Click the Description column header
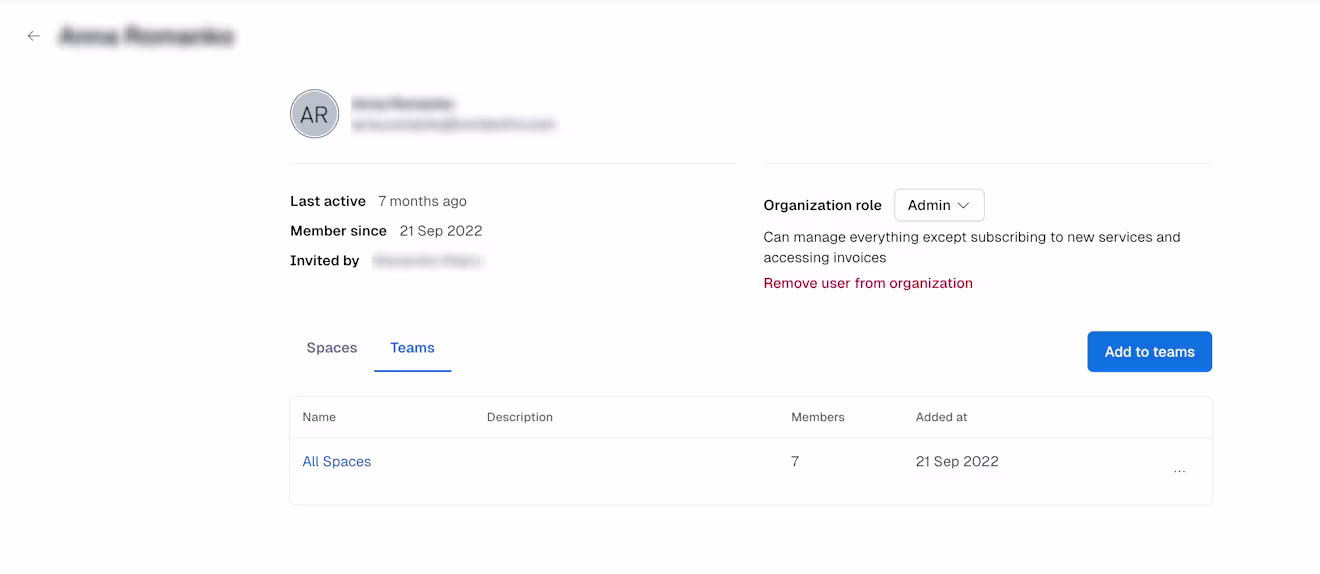This screenshot has height=574, width=1320. coord(520,417)
